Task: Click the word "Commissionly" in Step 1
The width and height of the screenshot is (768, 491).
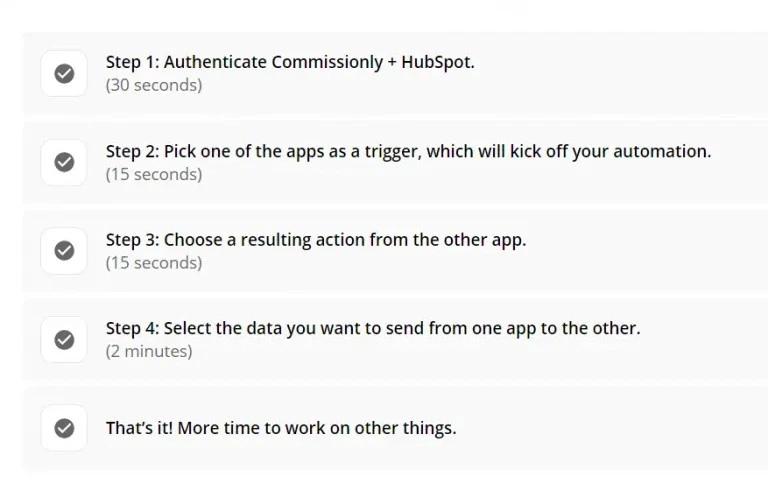Action: (327, 62)
